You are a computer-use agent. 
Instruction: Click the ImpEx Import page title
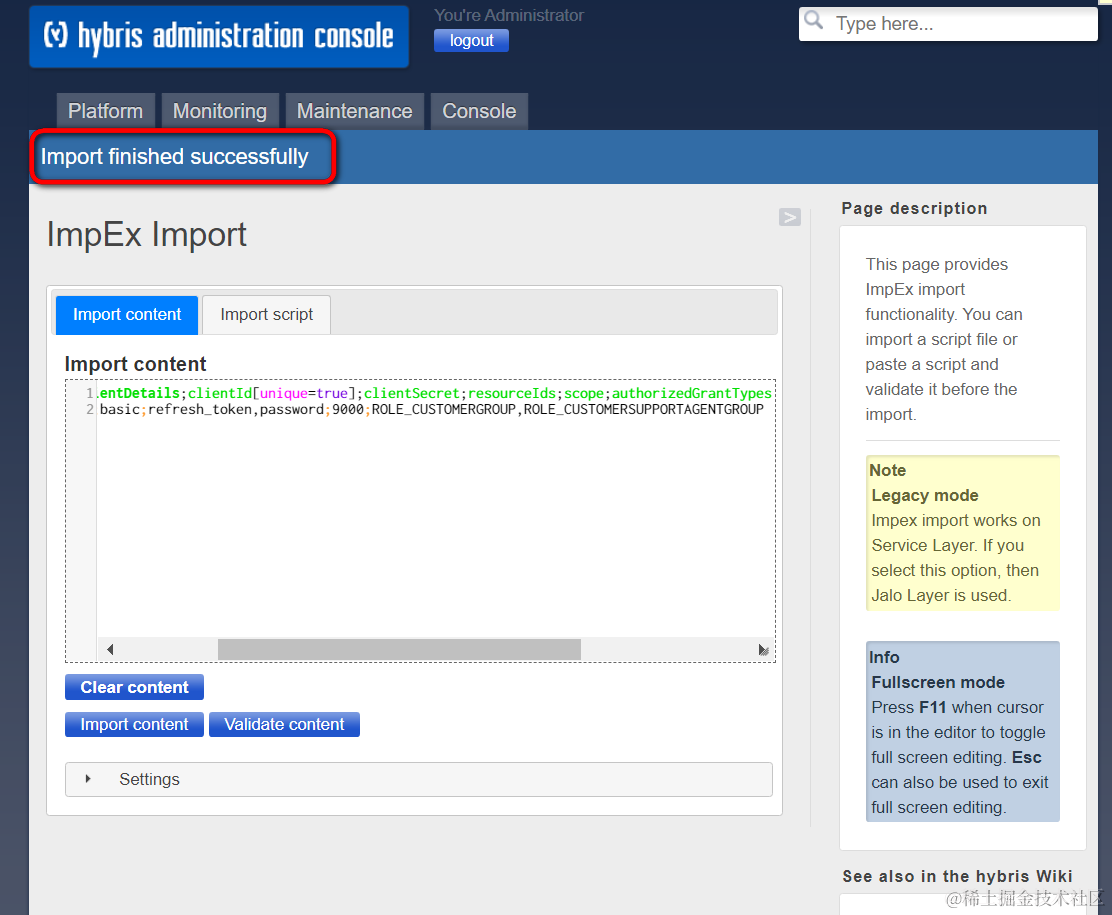coord(147,235)
